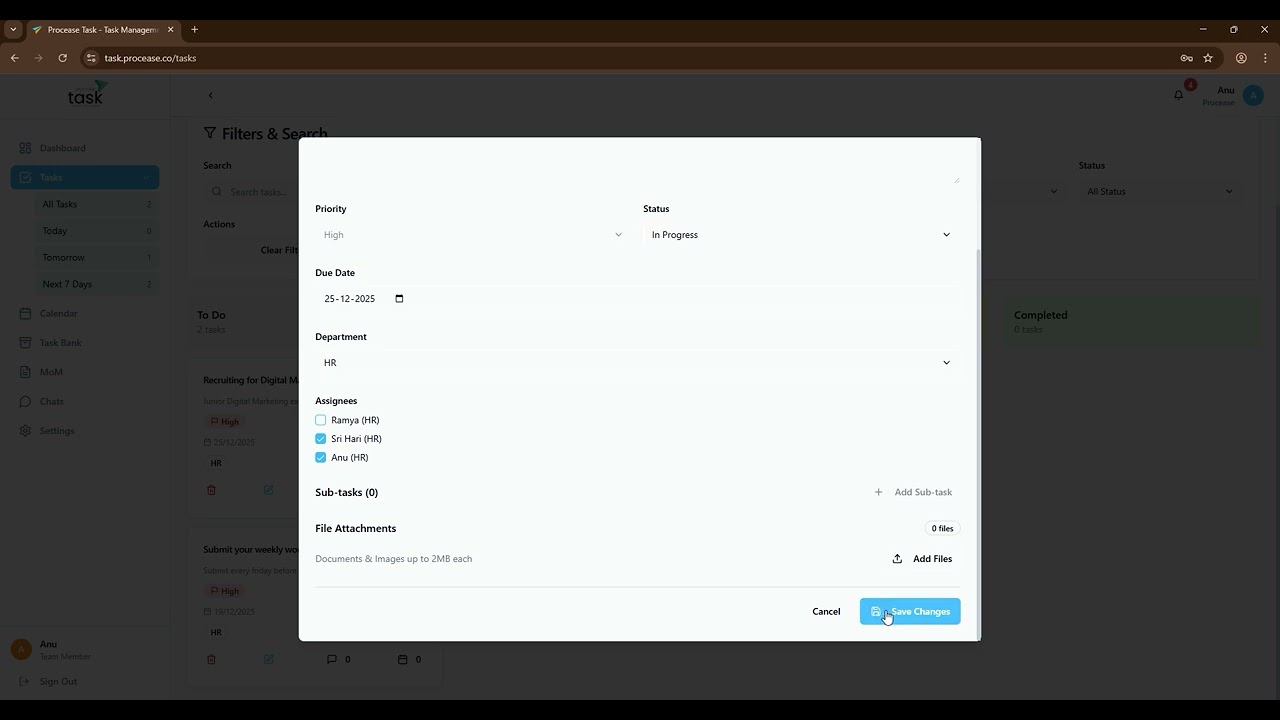This screenshot has width=1280, height=720.
Task: Open Tomorrow tasks sub-item
Action: pos(95,258)
